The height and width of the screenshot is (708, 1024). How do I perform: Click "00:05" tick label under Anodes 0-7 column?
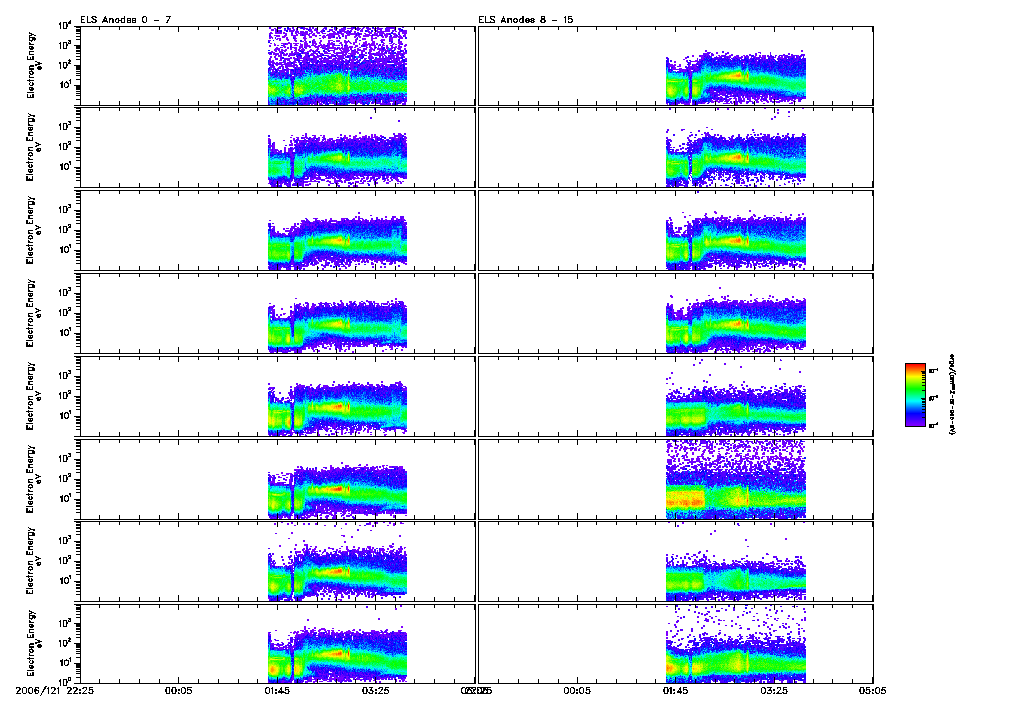point(178,690)
